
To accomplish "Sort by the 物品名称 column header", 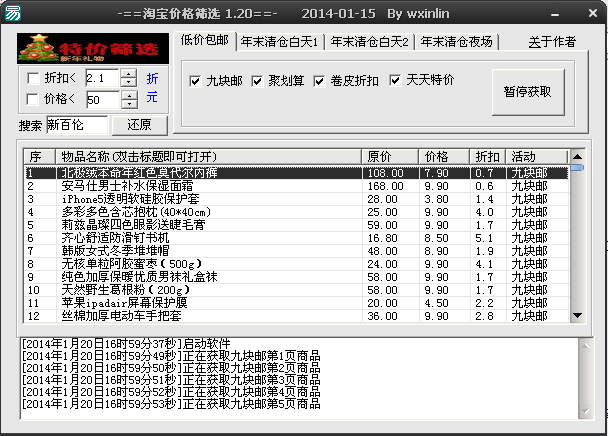I will 209,157.
